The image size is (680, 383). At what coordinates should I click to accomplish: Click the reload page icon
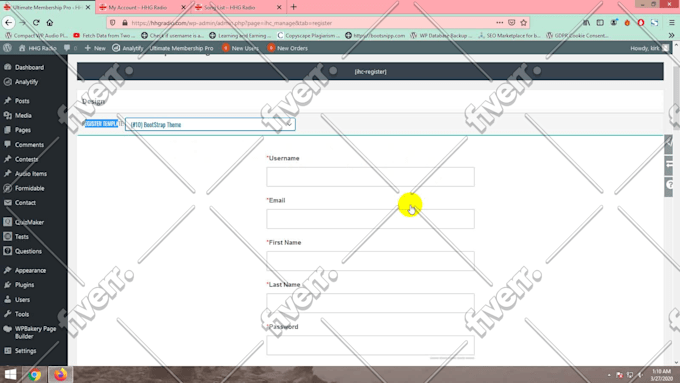[36, 23]
